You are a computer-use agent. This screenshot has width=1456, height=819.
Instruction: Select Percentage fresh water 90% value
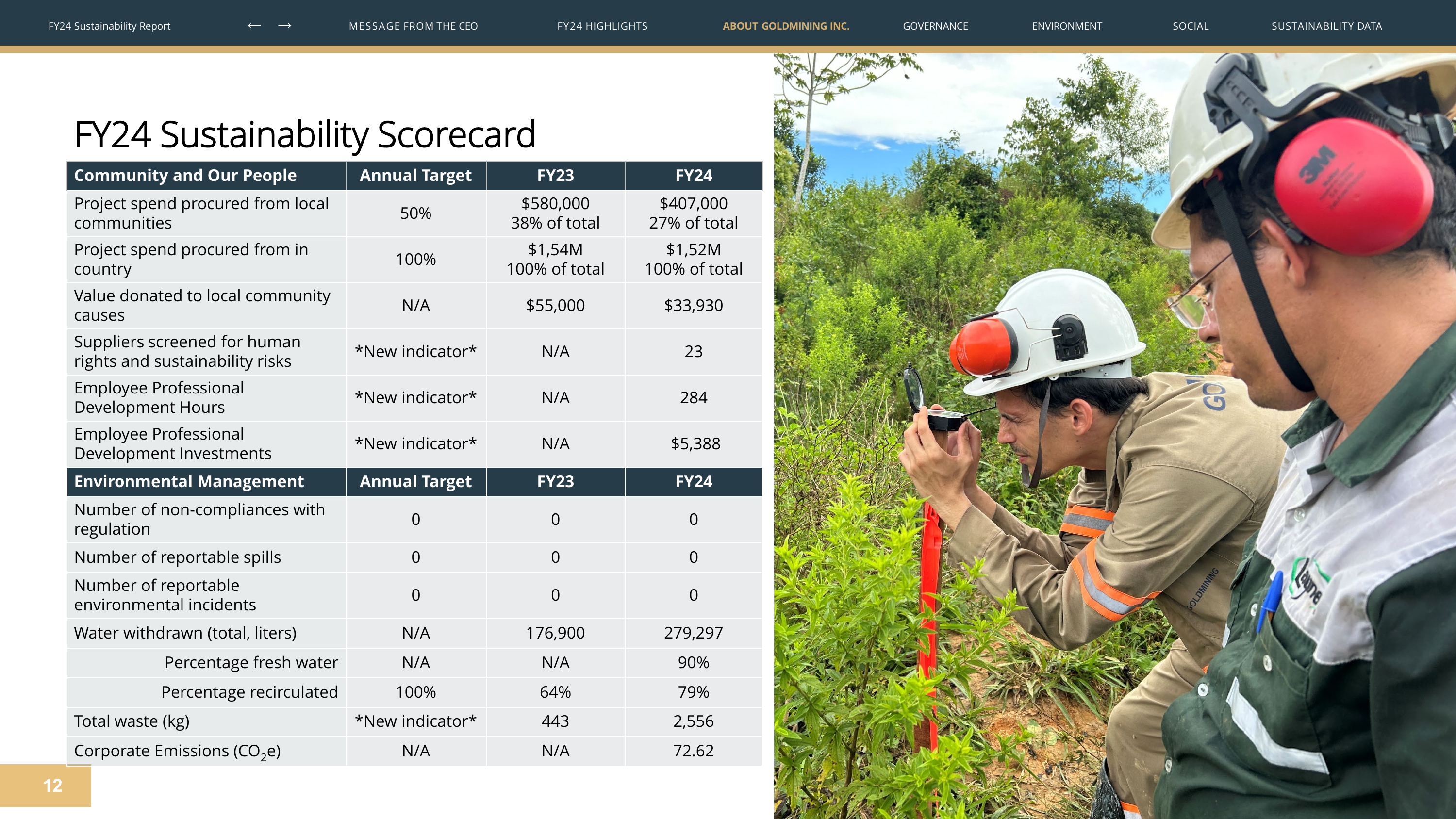tap(693, 662)
